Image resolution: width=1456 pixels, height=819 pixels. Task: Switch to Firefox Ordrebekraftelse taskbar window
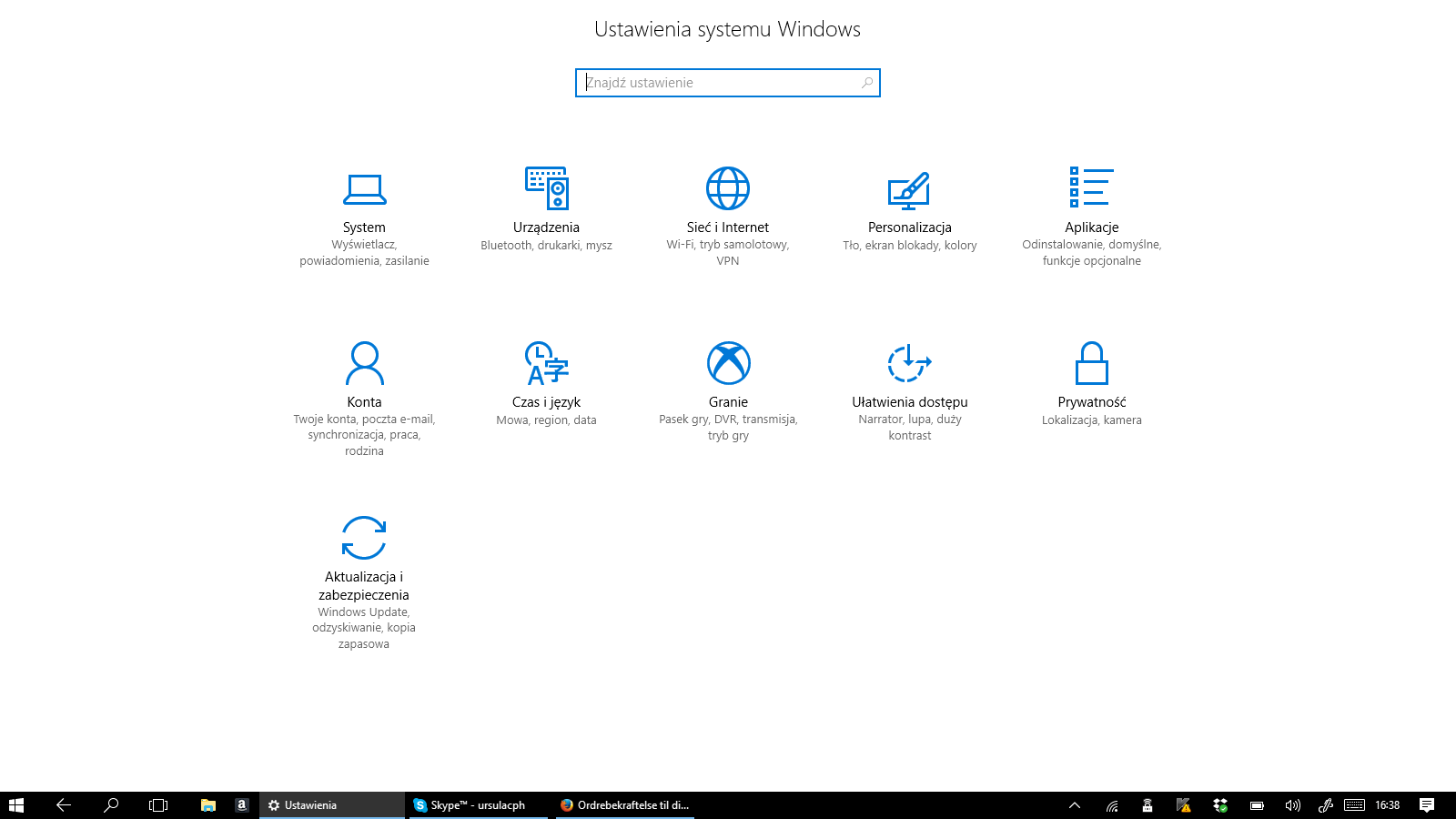(x=625, y=805)
